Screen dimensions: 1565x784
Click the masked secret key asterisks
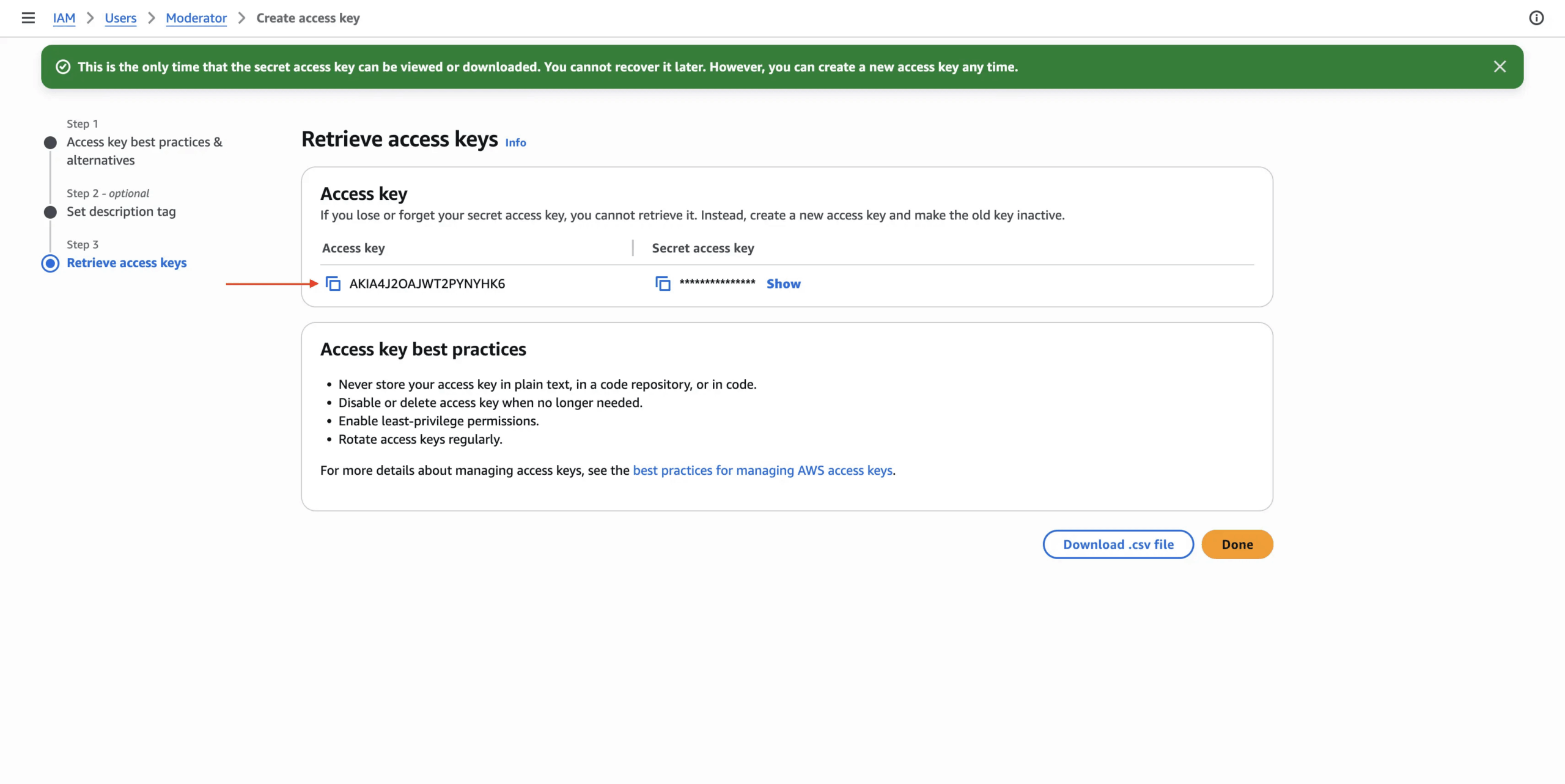click(x=718, y=282)
